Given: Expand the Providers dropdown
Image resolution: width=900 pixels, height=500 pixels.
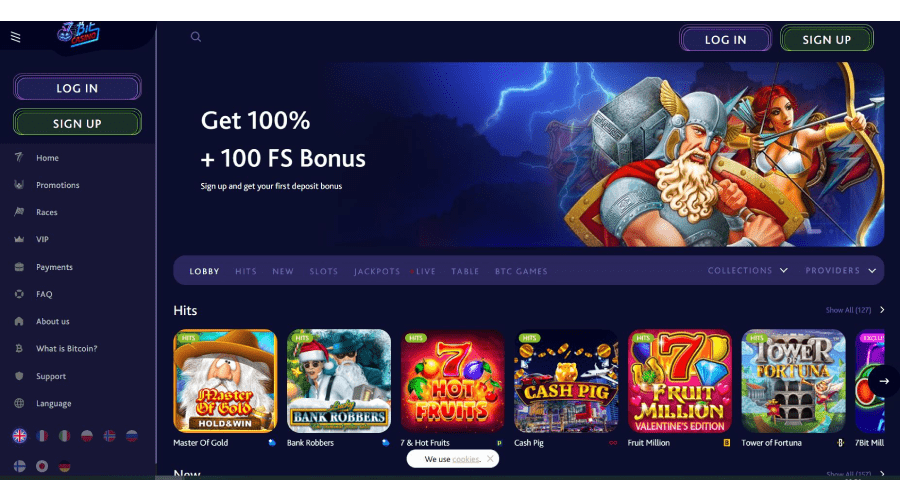Looking at the screenshot, I should click(x=840, y=270).
